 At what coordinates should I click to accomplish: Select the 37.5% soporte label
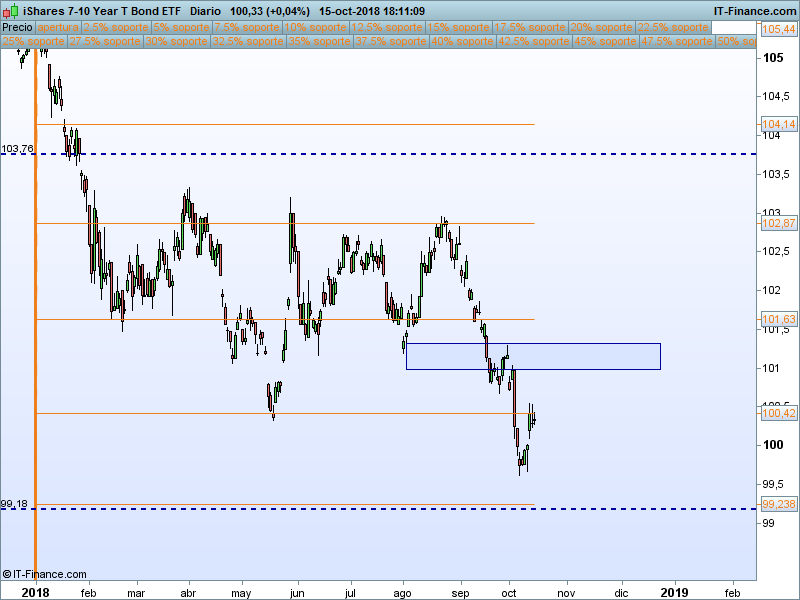(x=391, y=41)
